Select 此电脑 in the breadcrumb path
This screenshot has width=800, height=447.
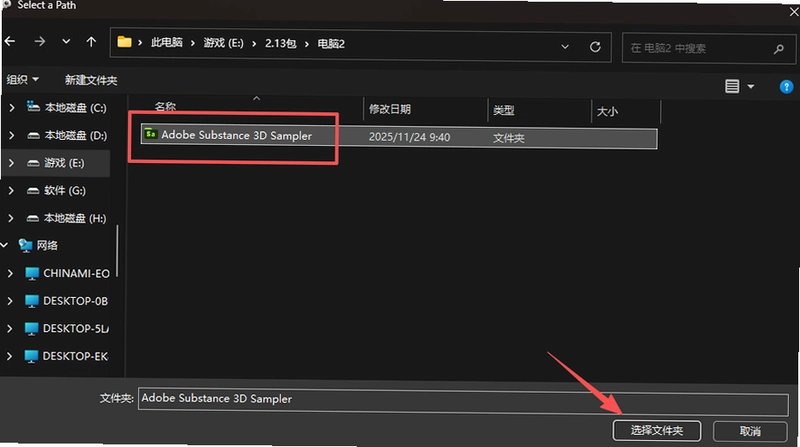pos(166,42)
